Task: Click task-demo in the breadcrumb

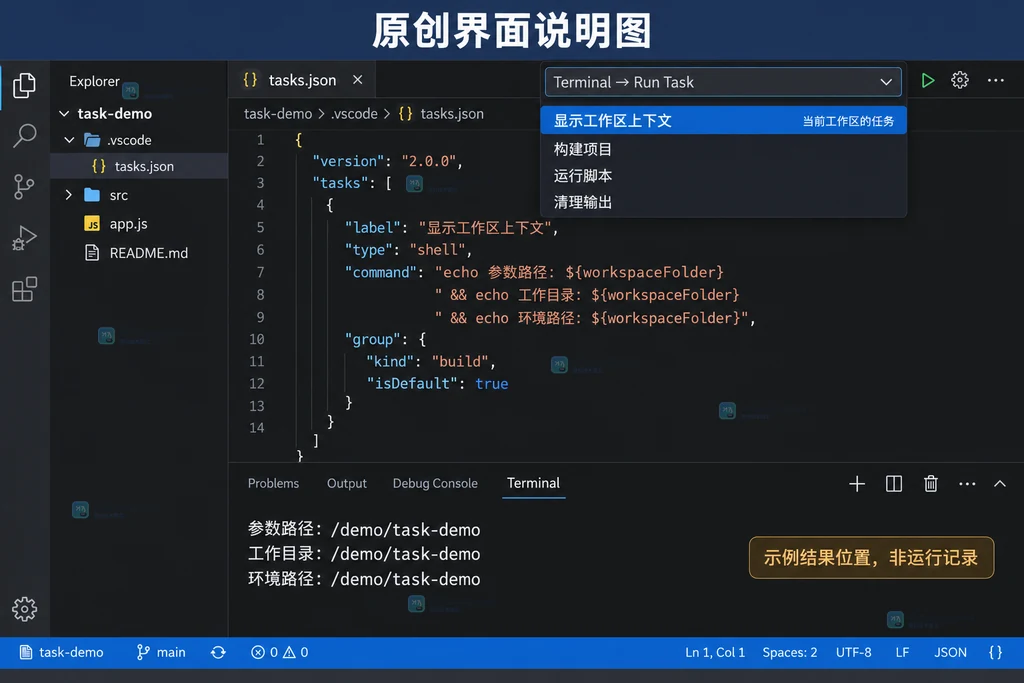Action: pos(278,114)
